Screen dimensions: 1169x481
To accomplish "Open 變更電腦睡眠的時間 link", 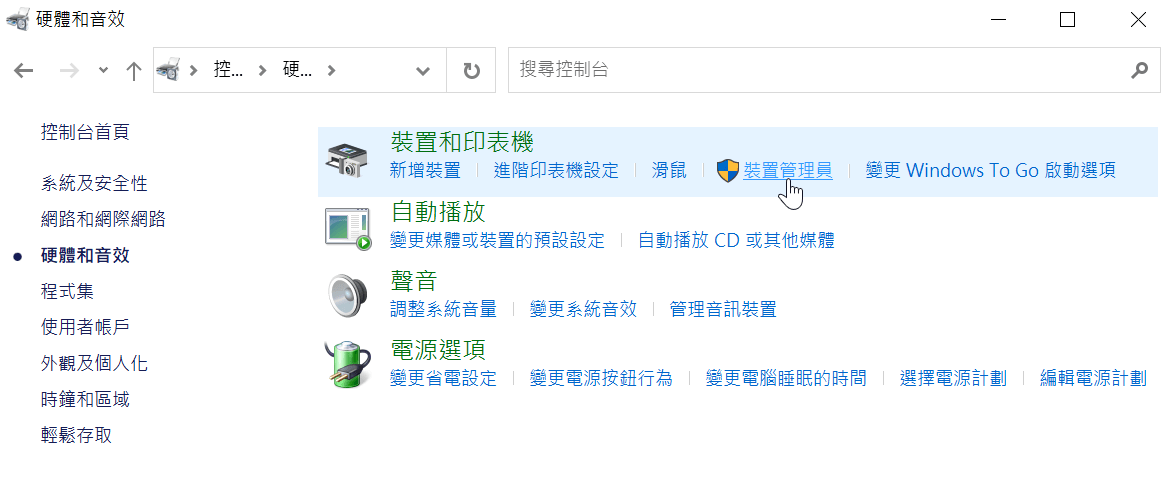I will (x=786, y=378).
